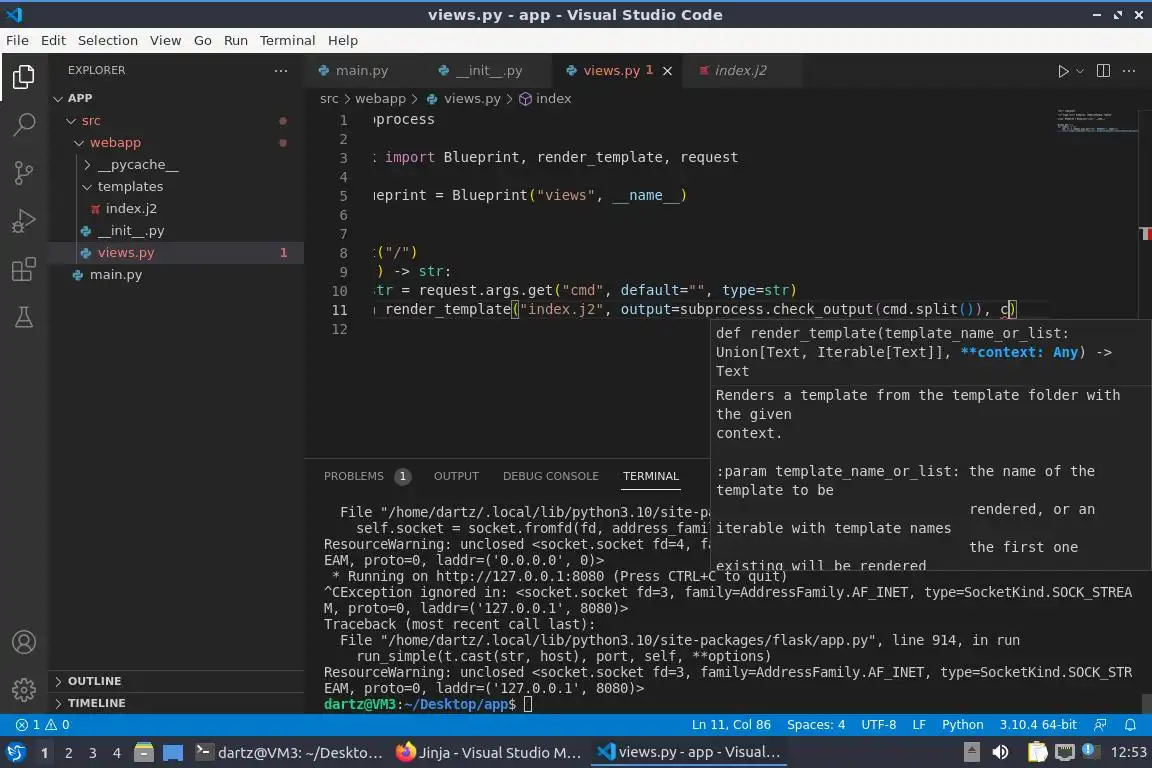
Task: Open notifications bell in status bar
Action: (x=1130, y=725)
